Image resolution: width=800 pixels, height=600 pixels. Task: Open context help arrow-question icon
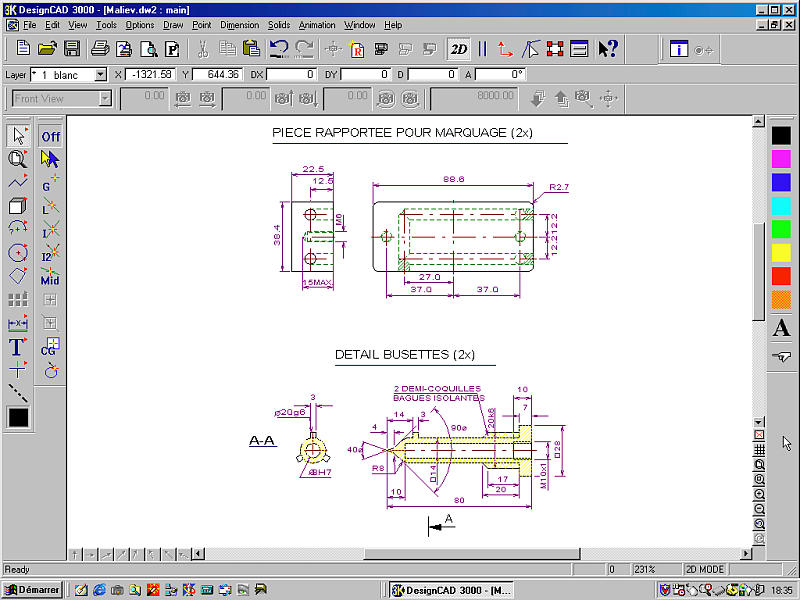coord(607,48)
